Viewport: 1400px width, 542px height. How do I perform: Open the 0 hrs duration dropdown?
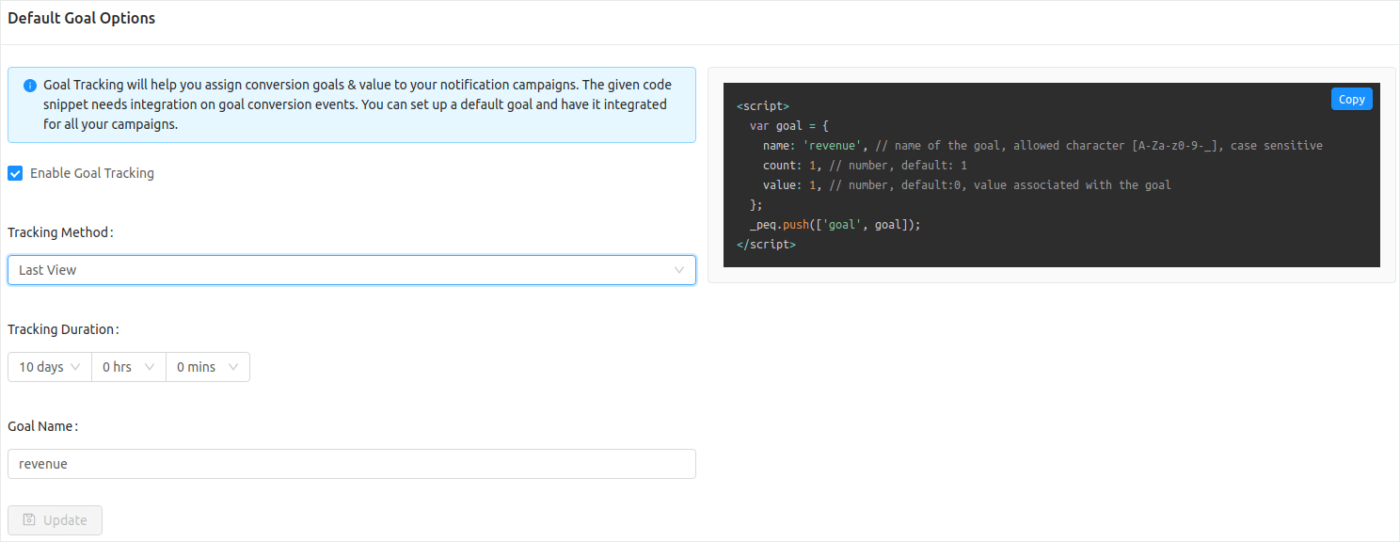pyautogui.click(x=128, y=367)
